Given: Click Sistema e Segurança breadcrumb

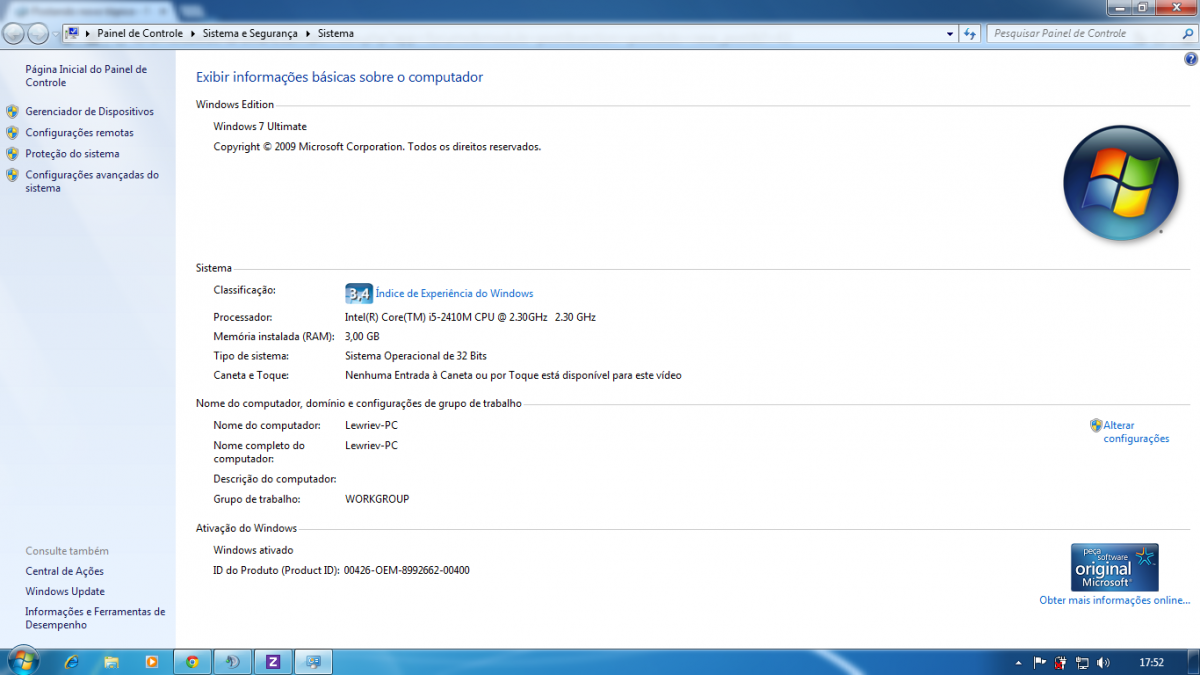Looking at the screenshot, I should 250,33.
